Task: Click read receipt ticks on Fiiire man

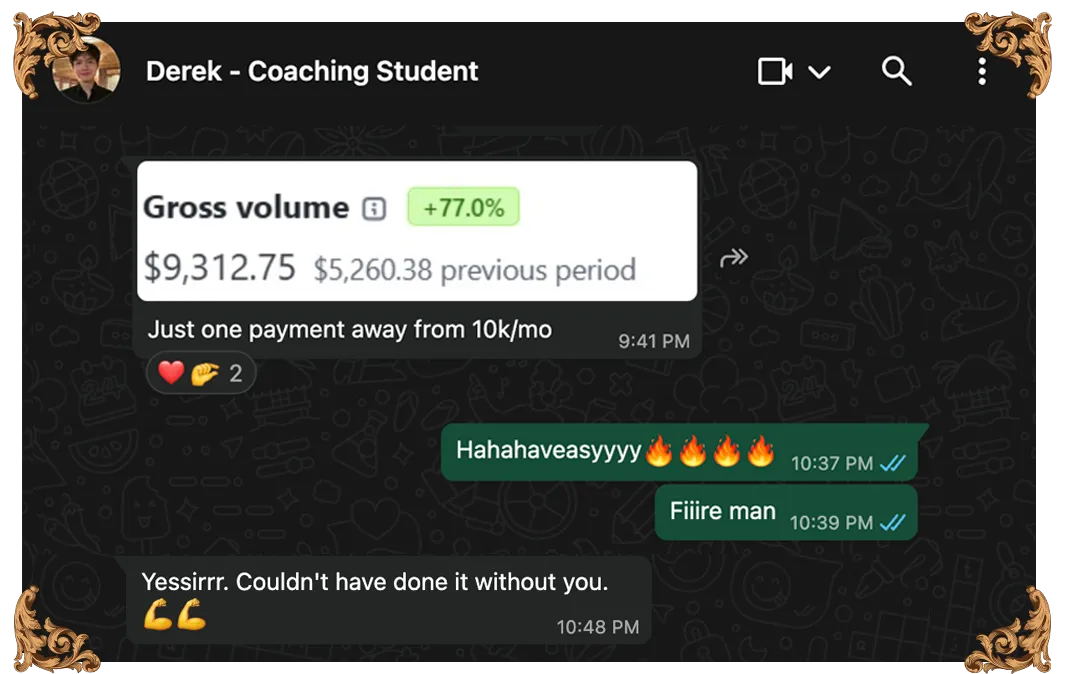Action: point(893,523)
